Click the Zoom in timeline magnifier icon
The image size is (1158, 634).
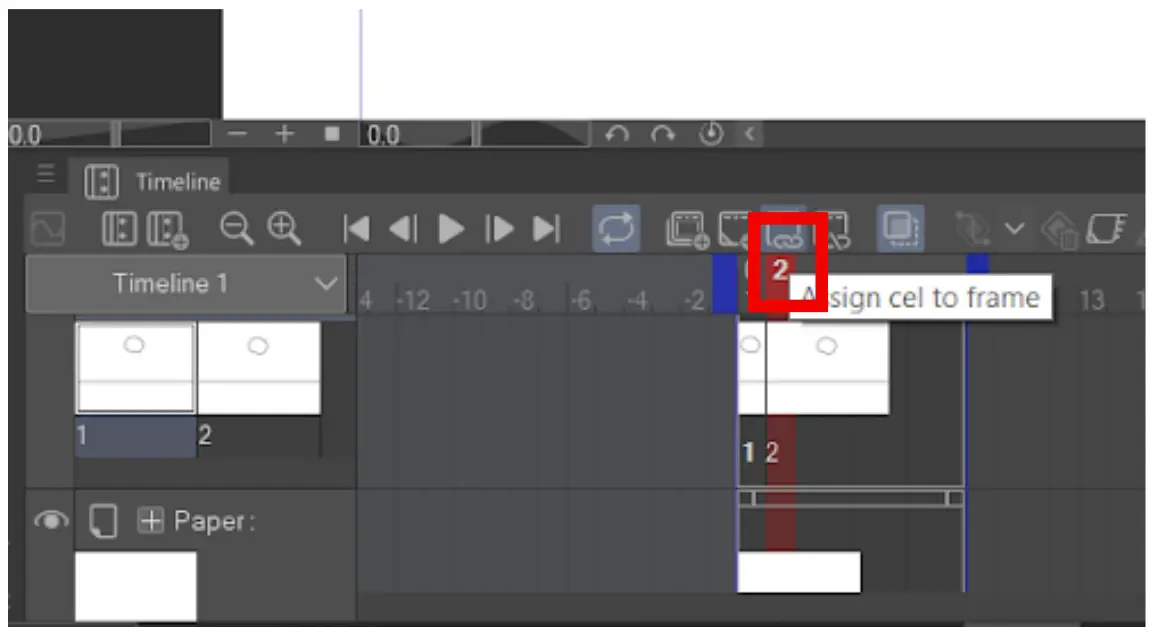[x=284, y=228]
